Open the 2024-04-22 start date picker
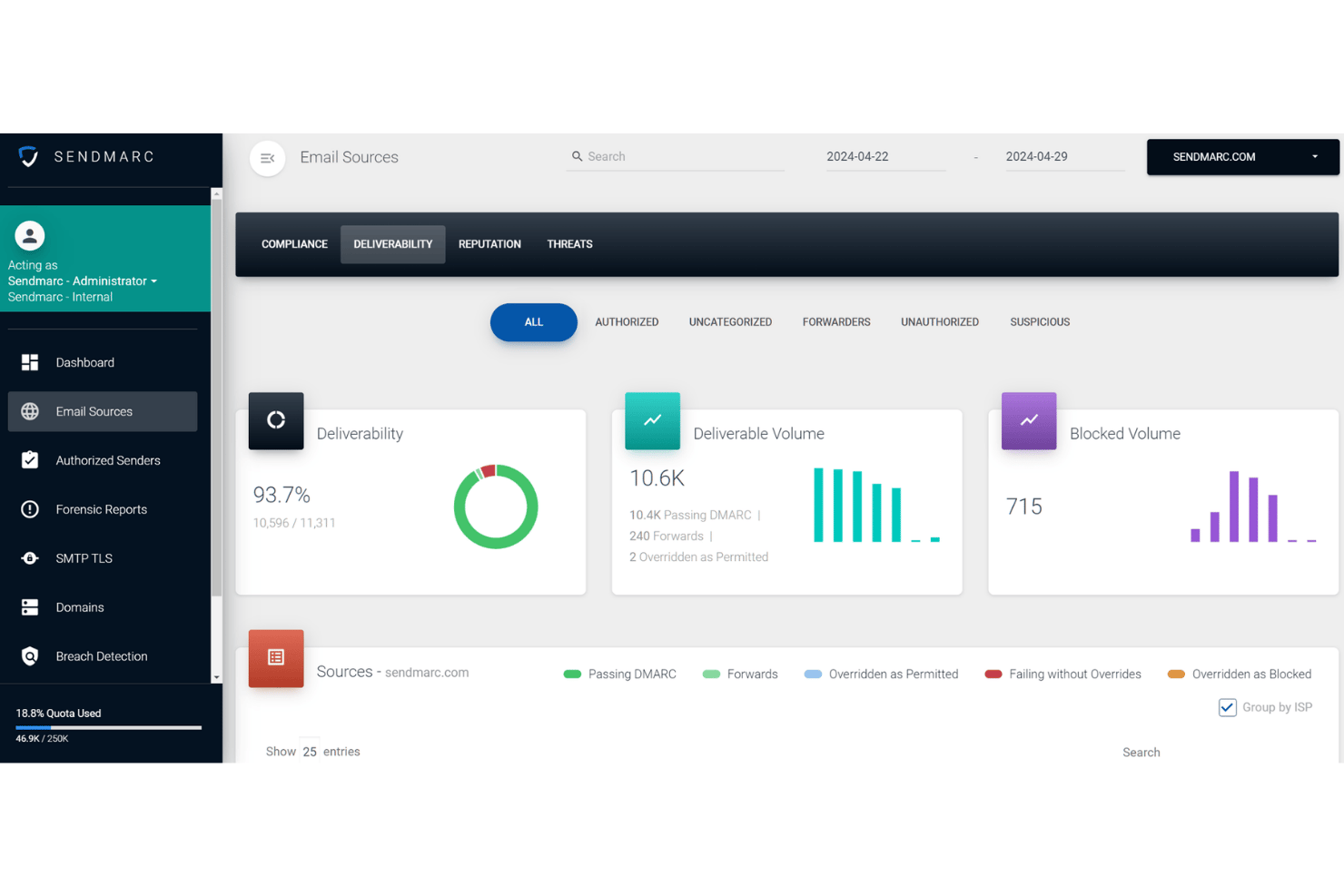1344x896 pixels. coord(885,157)
